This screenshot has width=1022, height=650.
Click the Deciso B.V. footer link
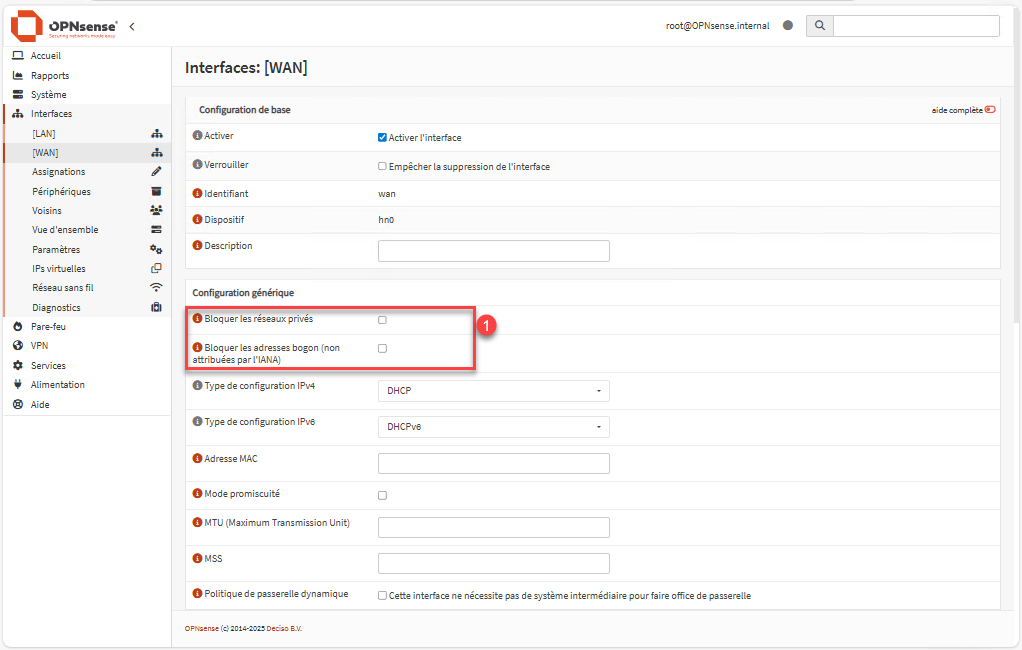click(x=283, y=628)
